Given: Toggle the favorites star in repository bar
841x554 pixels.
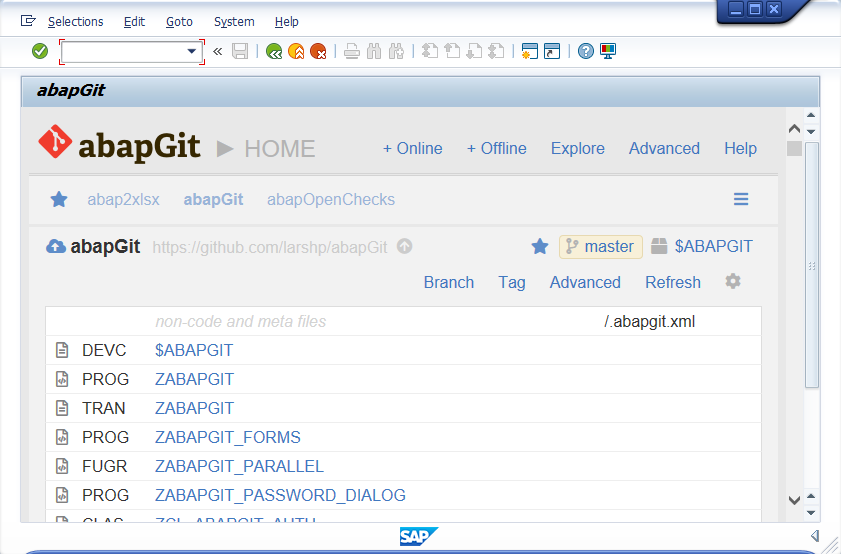Looking at the screenshot, I should pos(59,200).
